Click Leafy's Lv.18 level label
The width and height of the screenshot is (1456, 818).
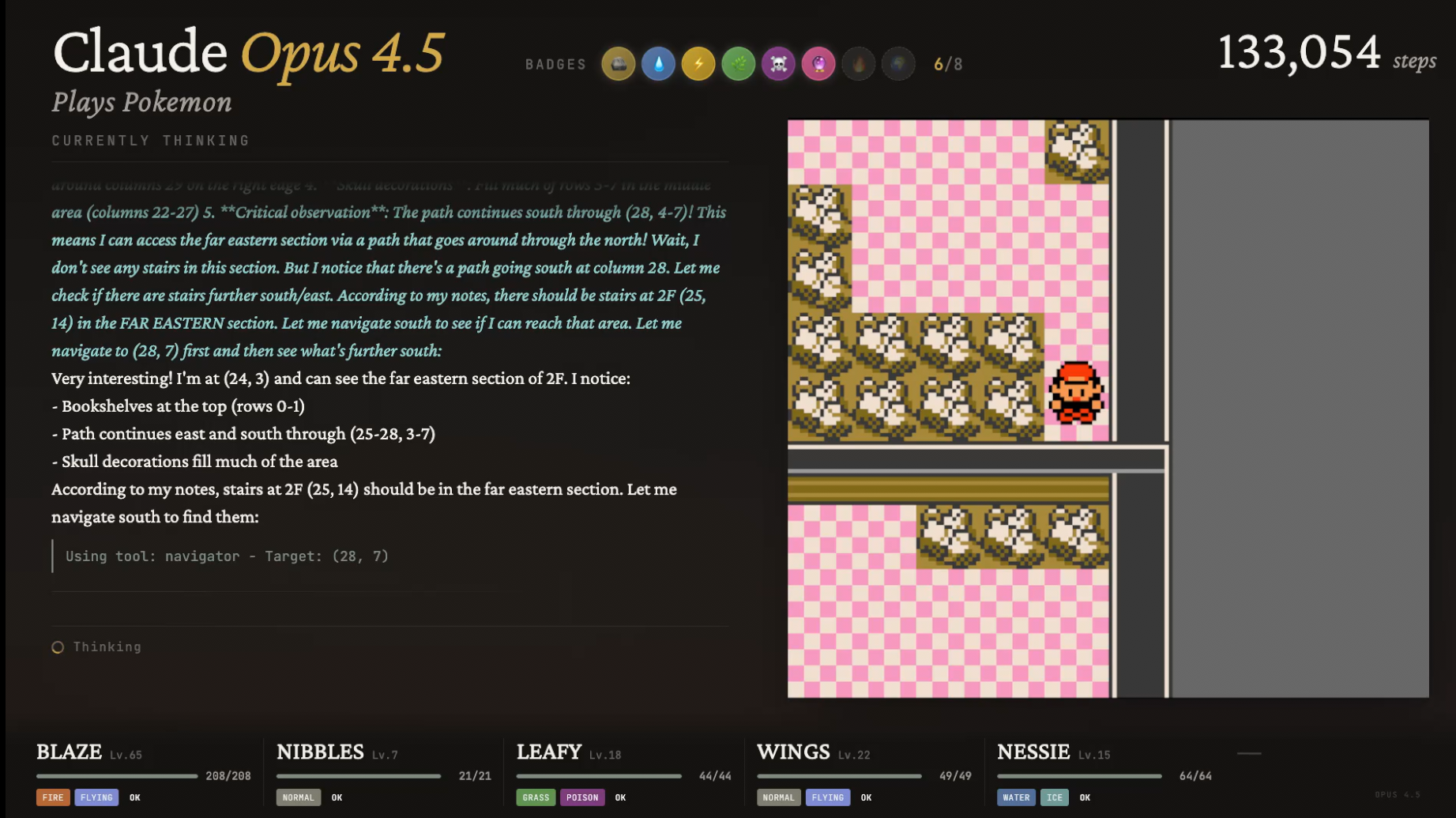pos(605,755)
